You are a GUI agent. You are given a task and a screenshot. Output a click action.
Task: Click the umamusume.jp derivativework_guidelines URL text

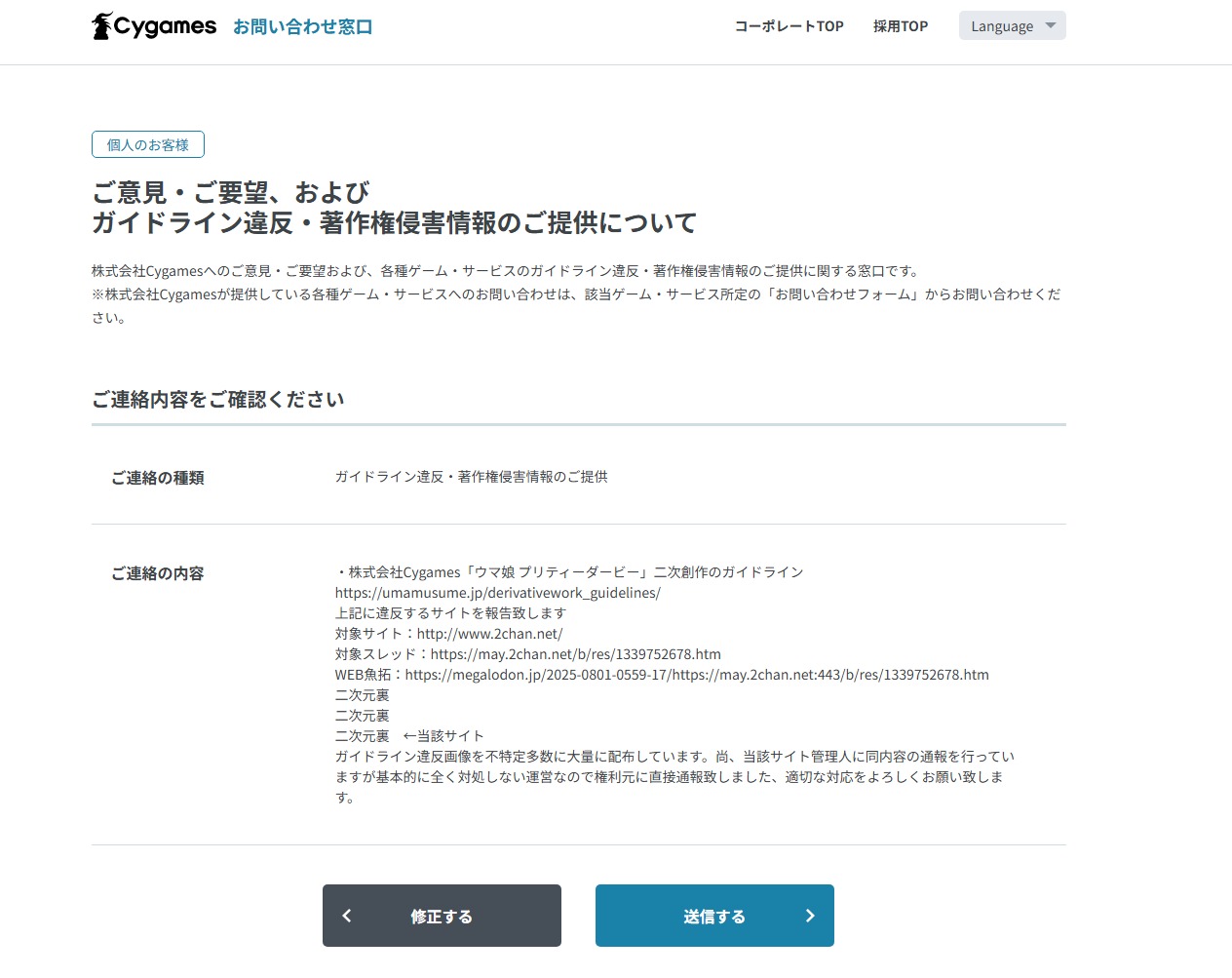(498, 593)
